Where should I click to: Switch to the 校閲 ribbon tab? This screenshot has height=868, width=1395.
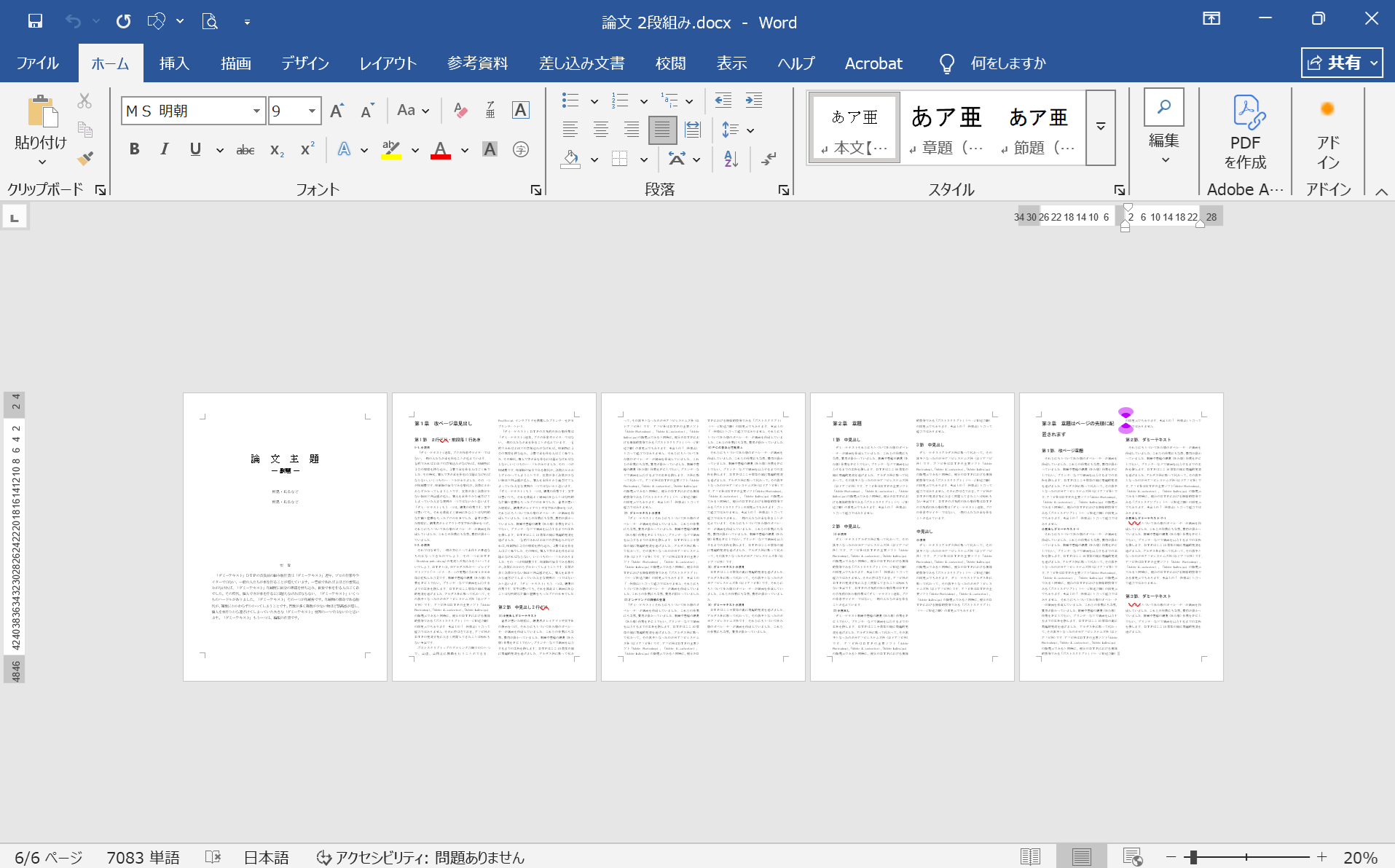[670, 63]
